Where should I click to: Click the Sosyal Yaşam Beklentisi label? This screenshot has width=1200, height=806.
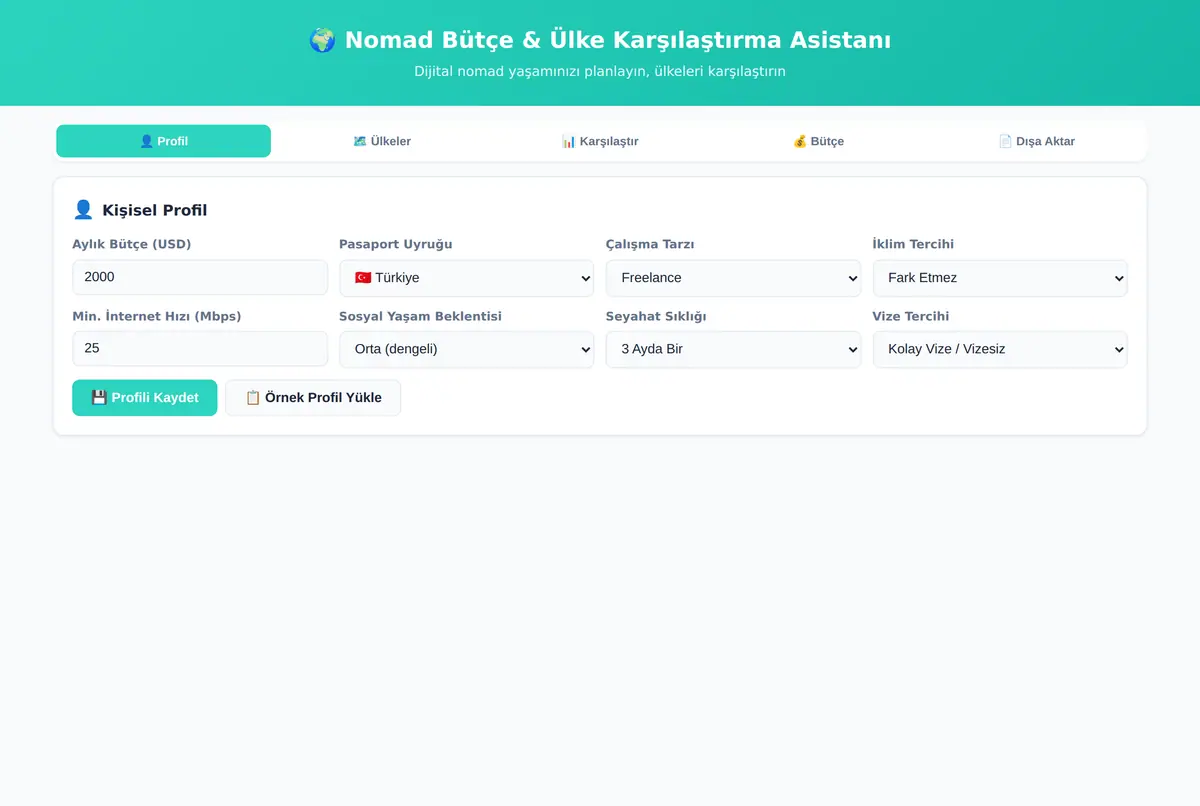pos(421,316)
